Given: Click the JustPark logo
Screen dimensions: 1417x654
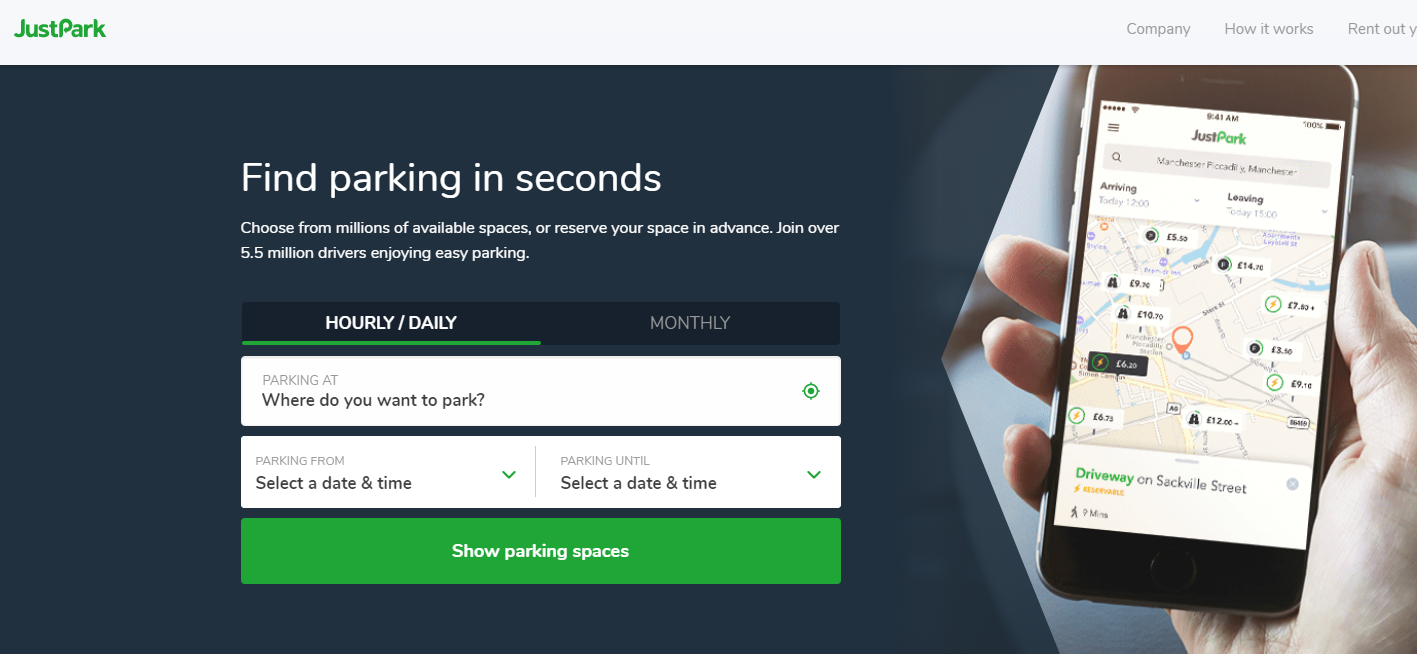Looking at the screenshot, I should point(60,28).
